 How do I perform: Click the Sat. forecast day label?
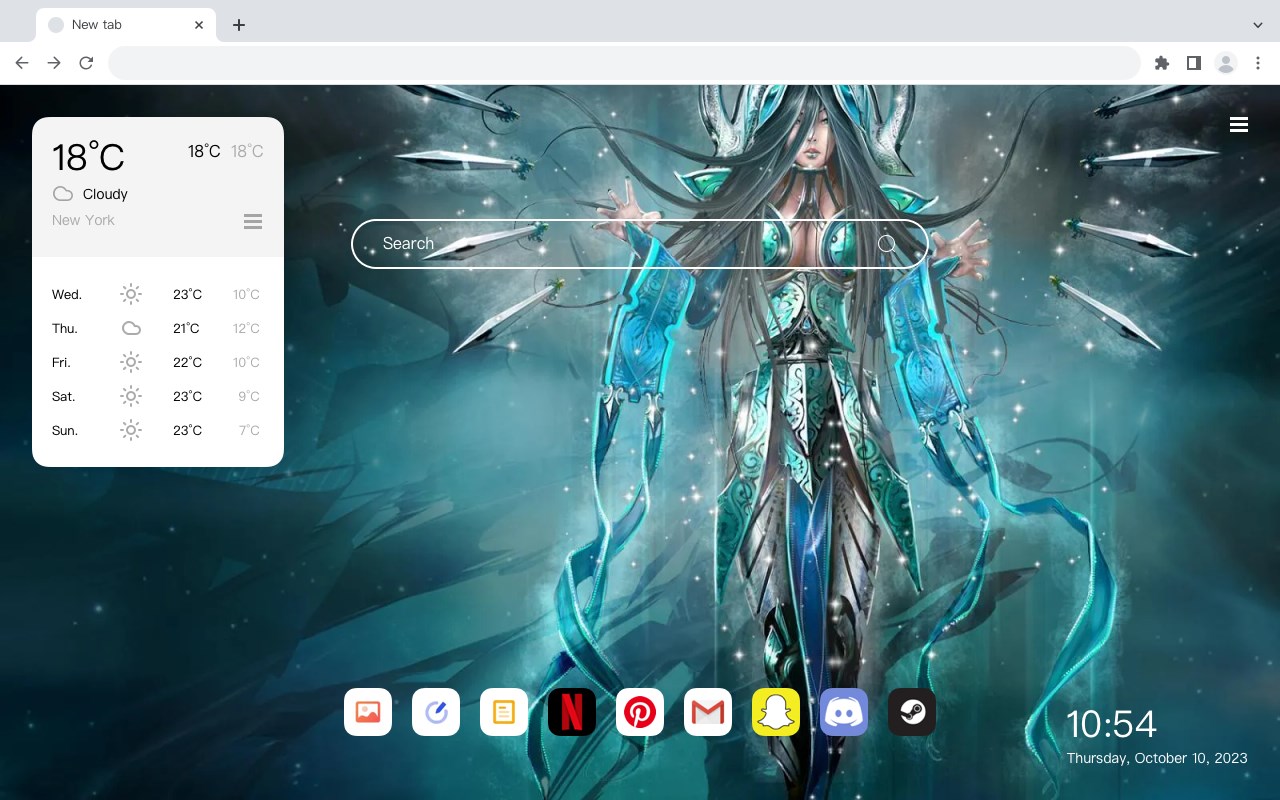[64, 396]
